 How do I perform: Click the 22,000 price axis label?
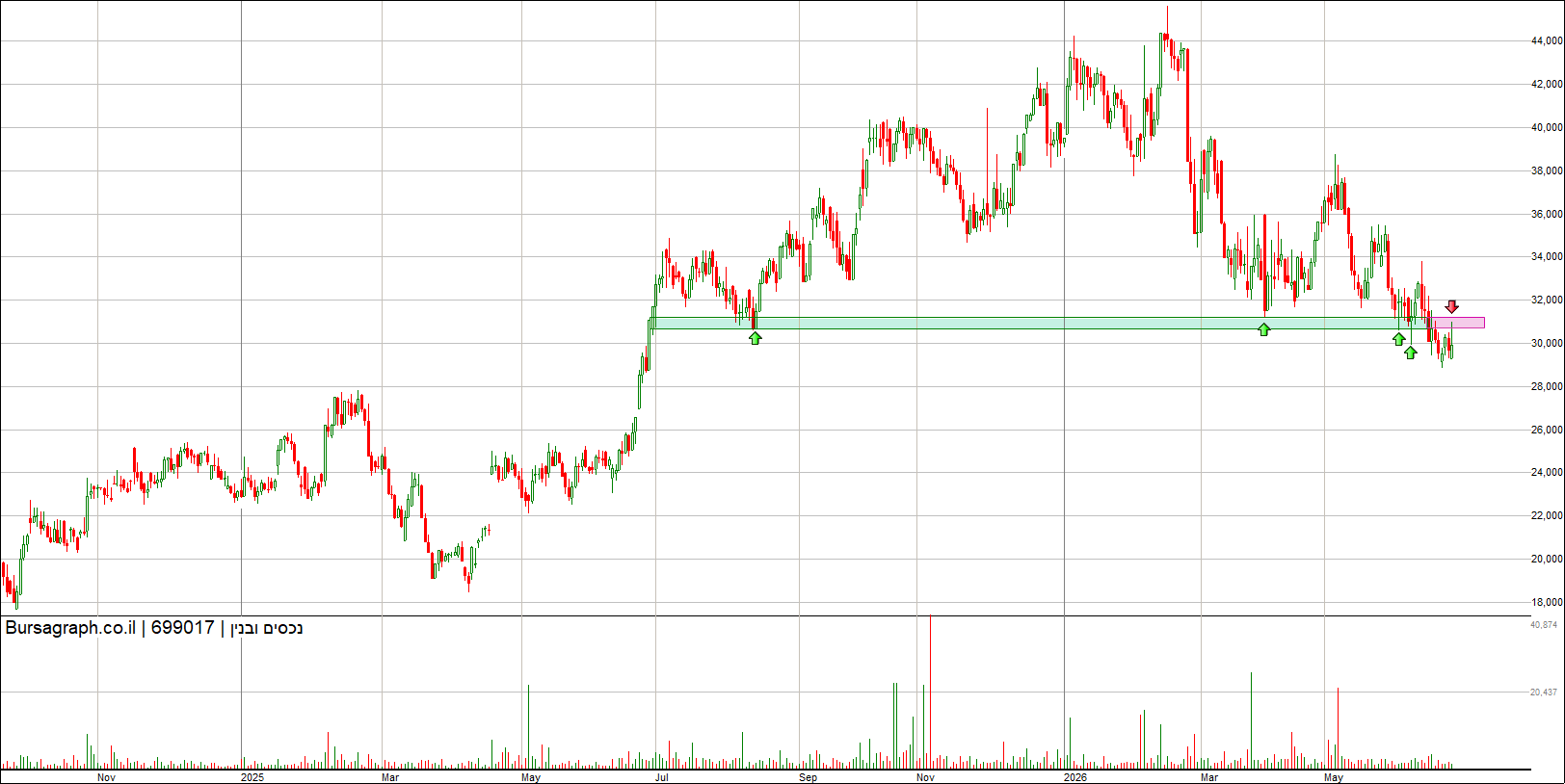tap(1547, 516)
